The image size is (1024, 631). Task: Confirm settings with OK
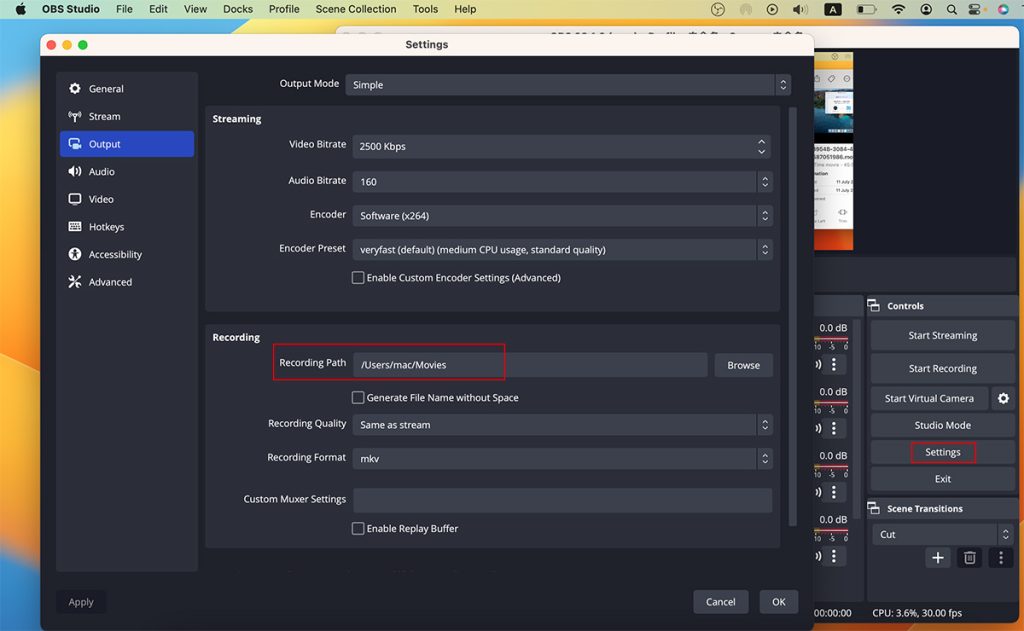click(778, 602)
